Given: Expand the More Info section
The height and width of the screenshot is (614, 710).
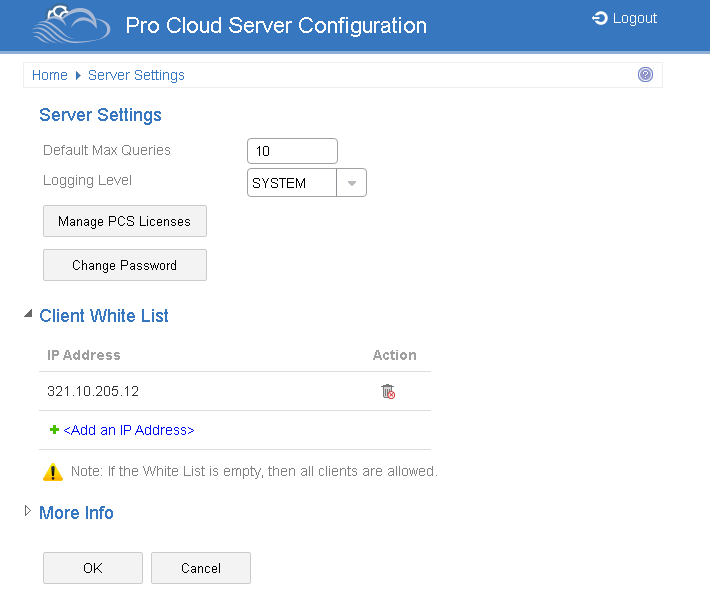Looking at the screenshot, I should coord(28,511).
